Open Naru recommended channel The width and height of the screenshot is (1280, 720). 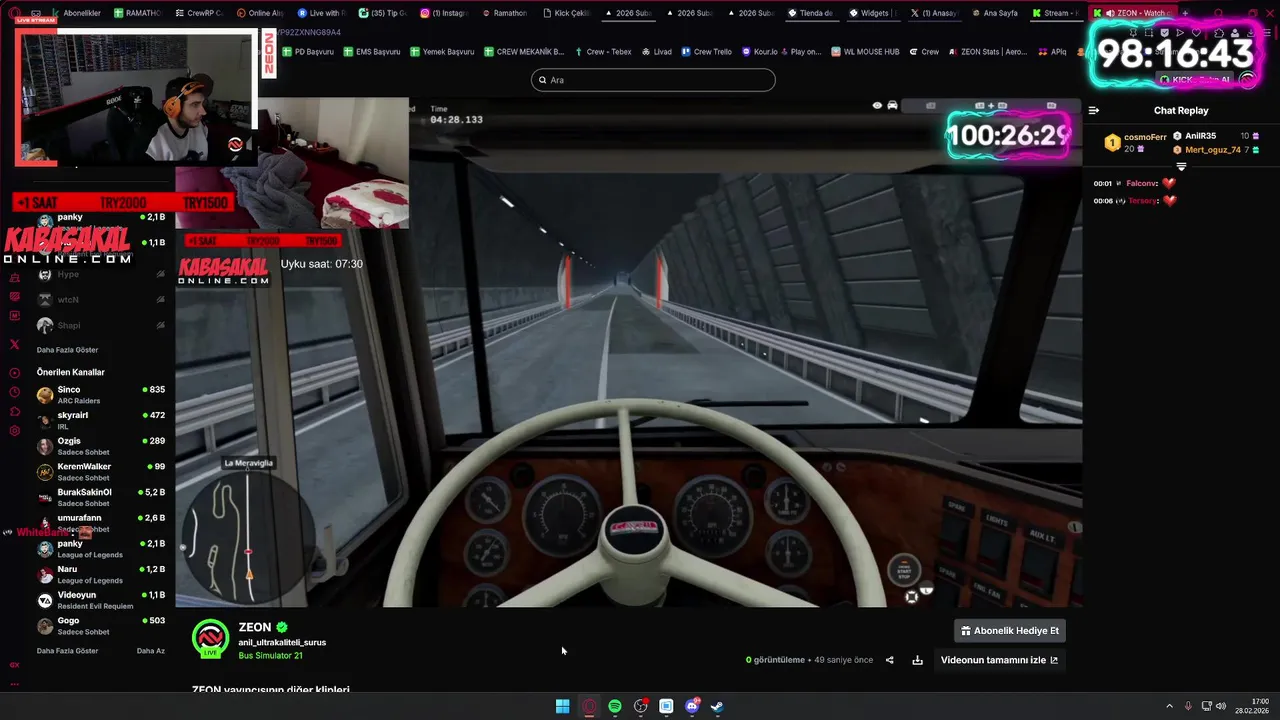[x=100, y=574]
